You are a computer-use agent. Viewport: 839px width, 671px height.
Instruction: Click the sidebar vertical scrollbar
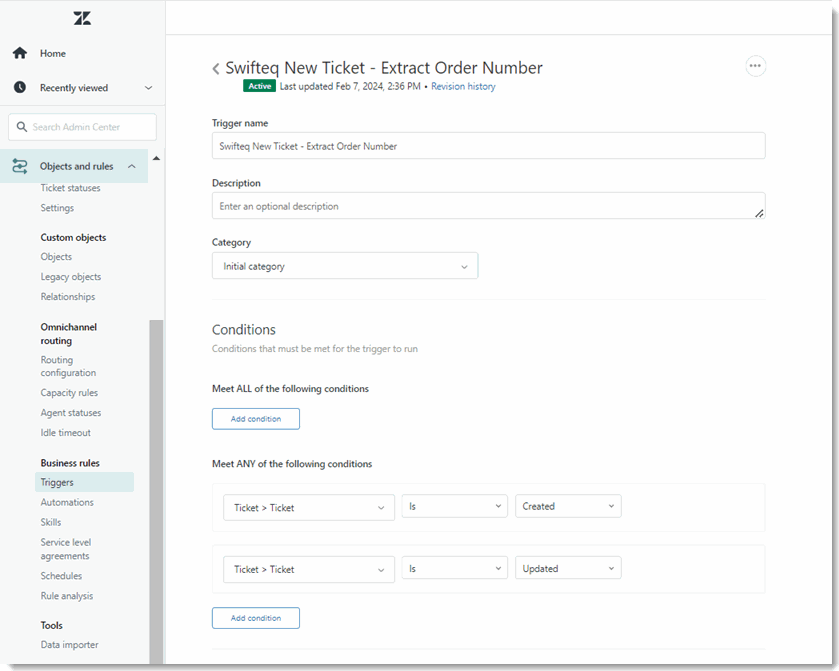click(156, 491)
